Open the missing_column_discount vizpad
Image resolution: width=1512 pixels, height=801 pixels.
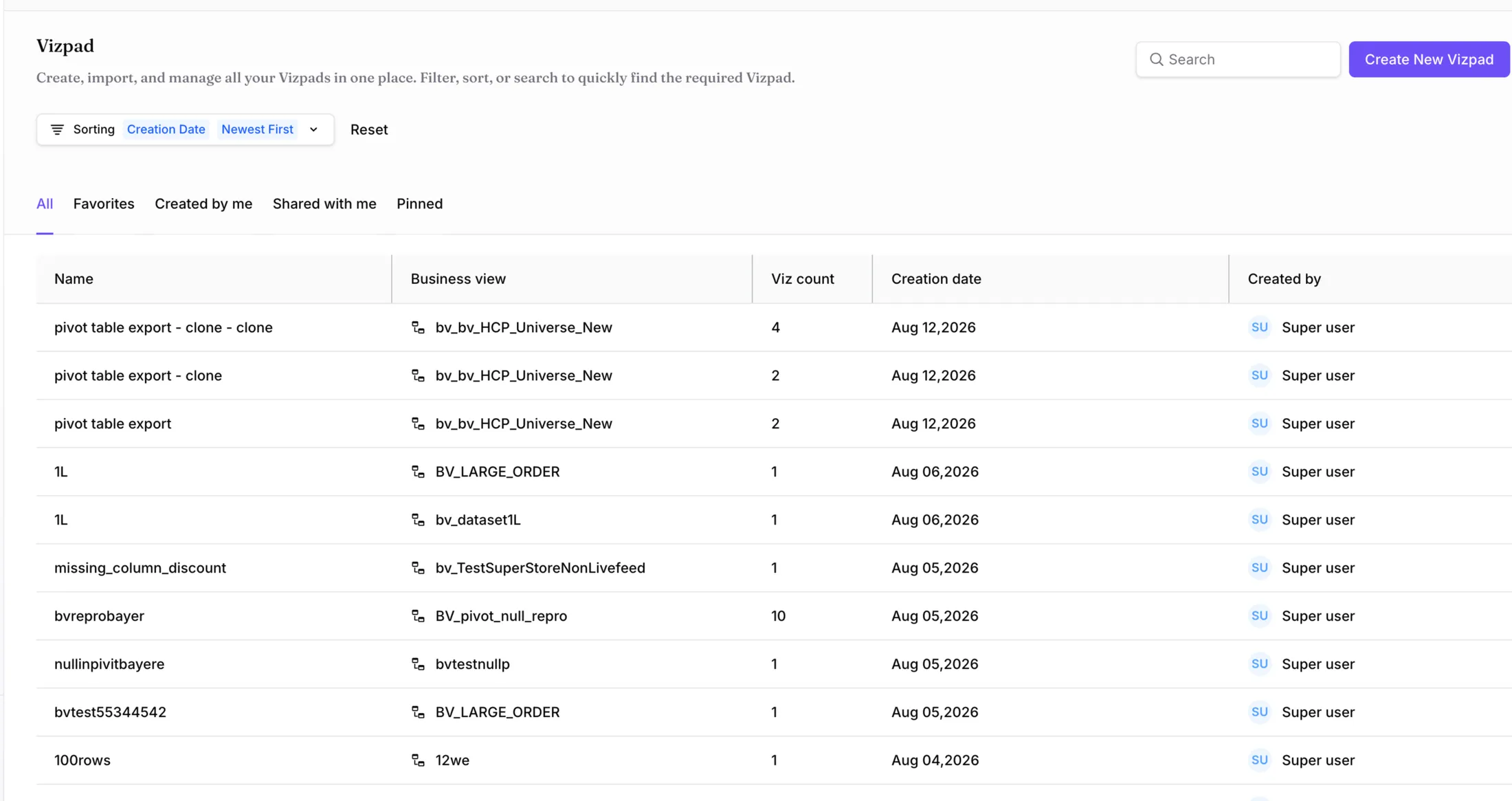[140, 568]
